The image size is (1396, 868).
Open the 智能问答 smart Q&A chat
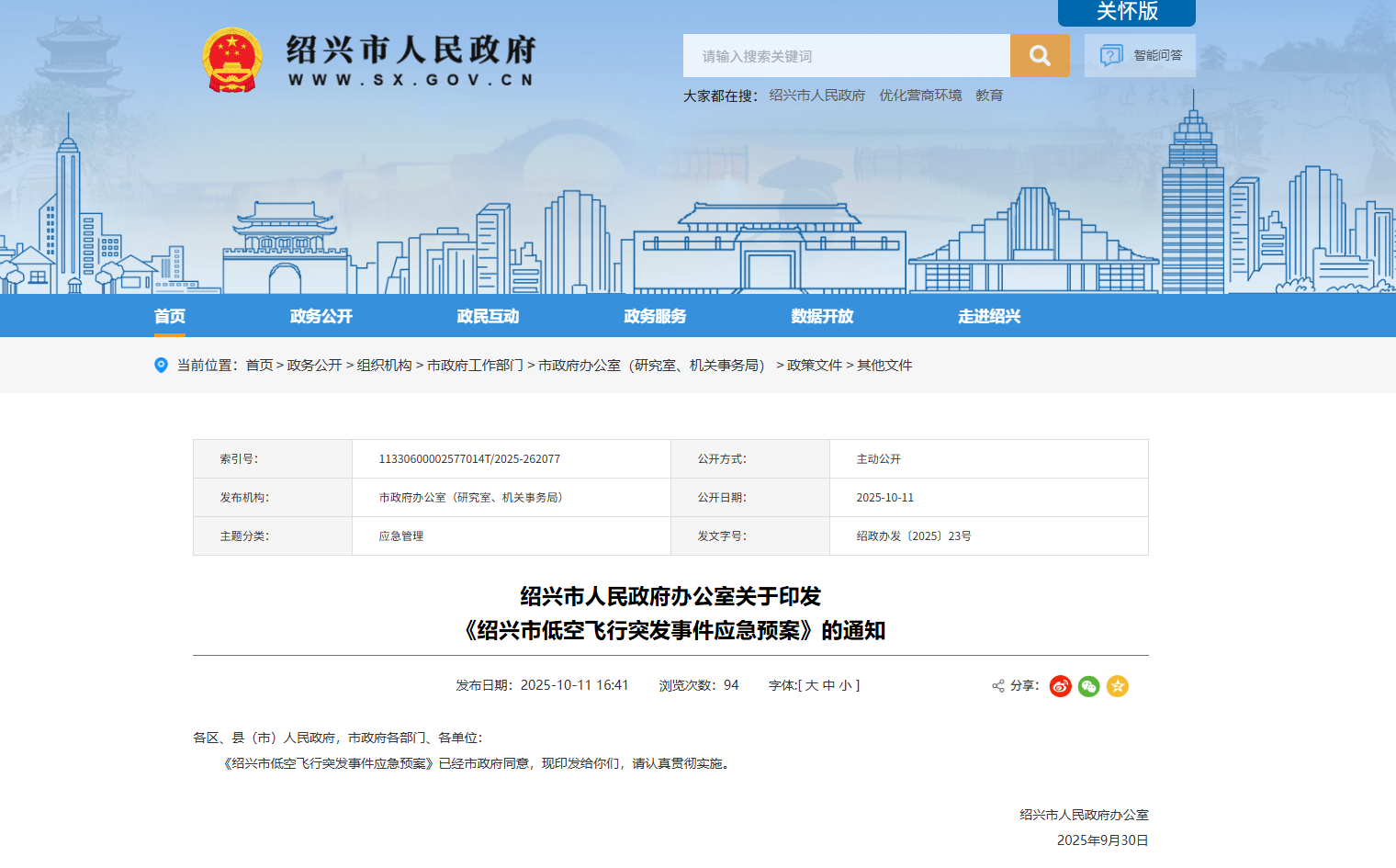tap(1140, 56)
